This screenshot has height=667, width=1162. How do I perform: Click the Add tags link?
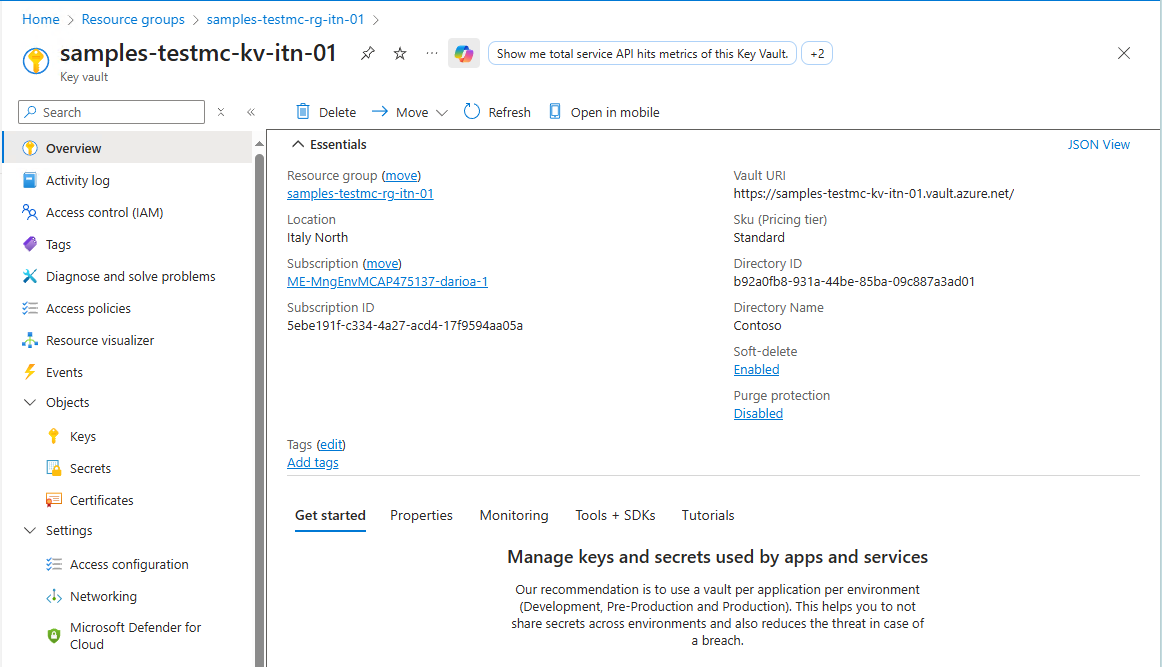pos(313,462)
